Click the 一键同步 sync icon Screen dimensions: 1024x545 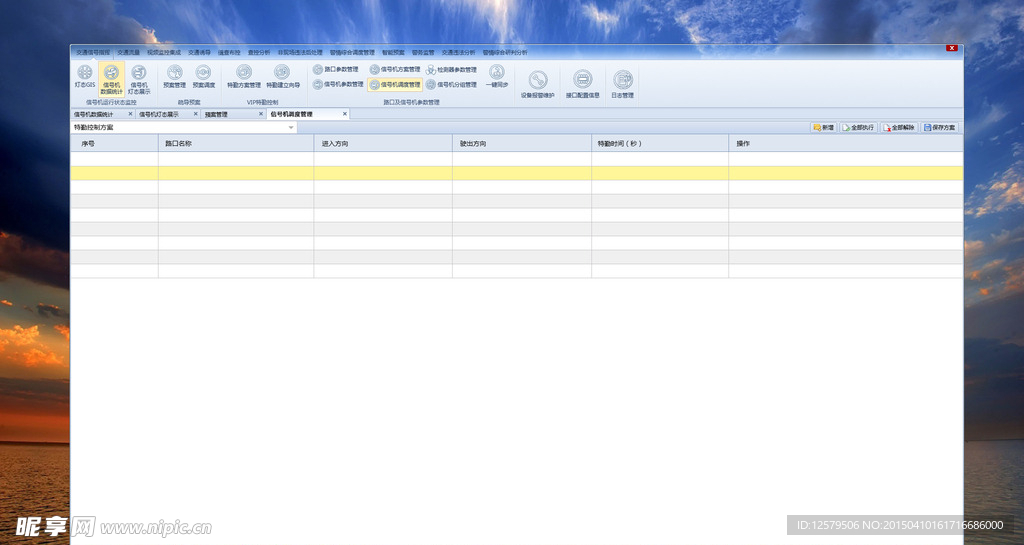pyautogui.click(x=497, y=74)
